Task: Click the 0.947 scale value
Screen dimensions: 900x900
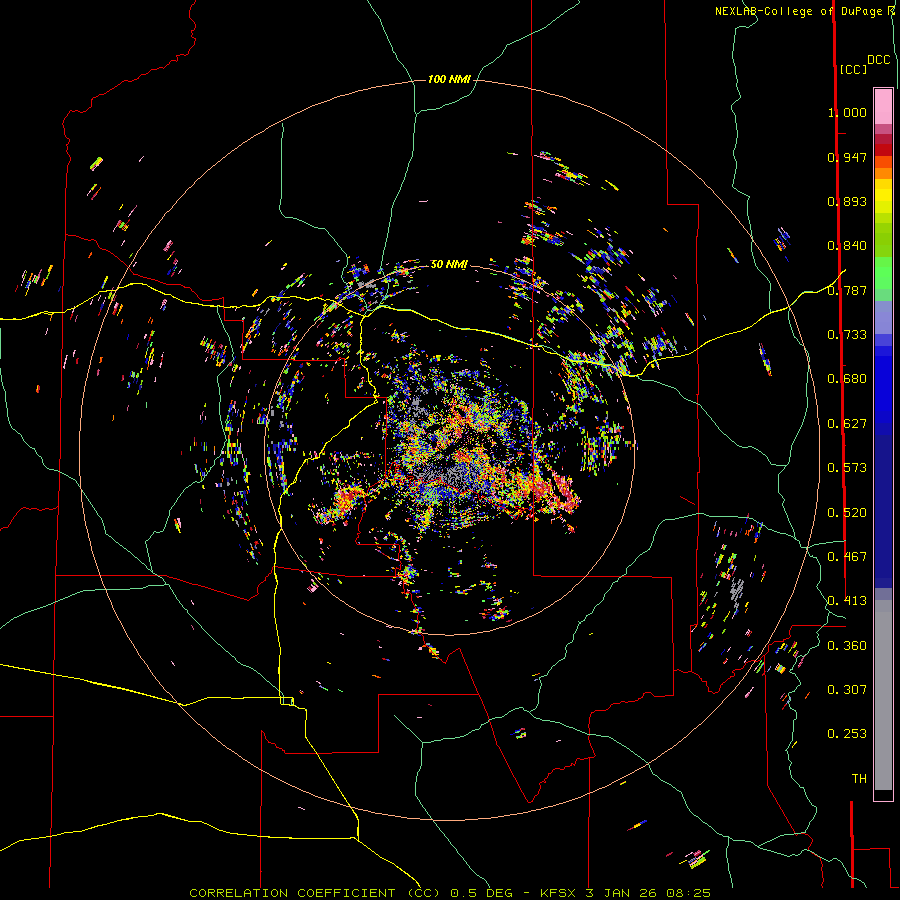Action: (x=847, y=157)
